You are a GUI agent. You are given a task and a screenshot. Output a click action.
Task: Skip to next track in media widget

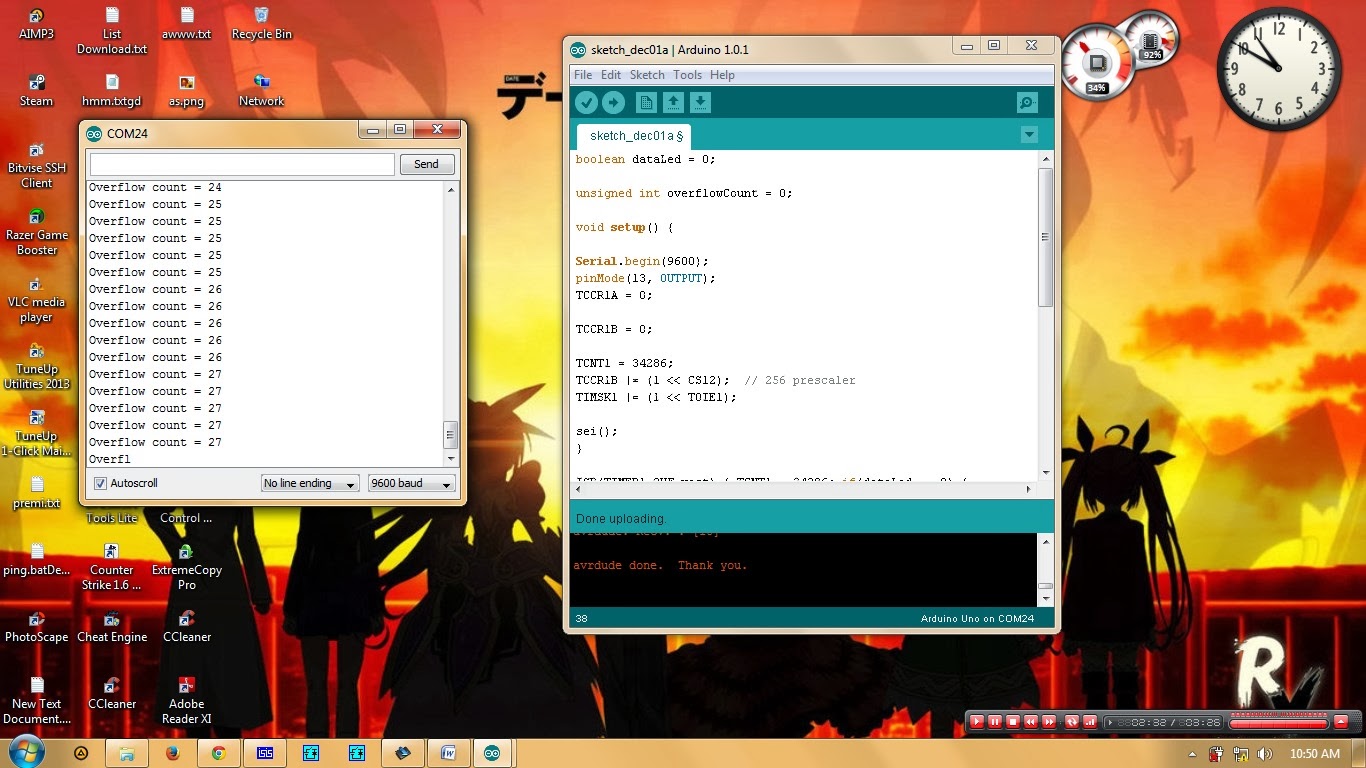pos(1049,721)
